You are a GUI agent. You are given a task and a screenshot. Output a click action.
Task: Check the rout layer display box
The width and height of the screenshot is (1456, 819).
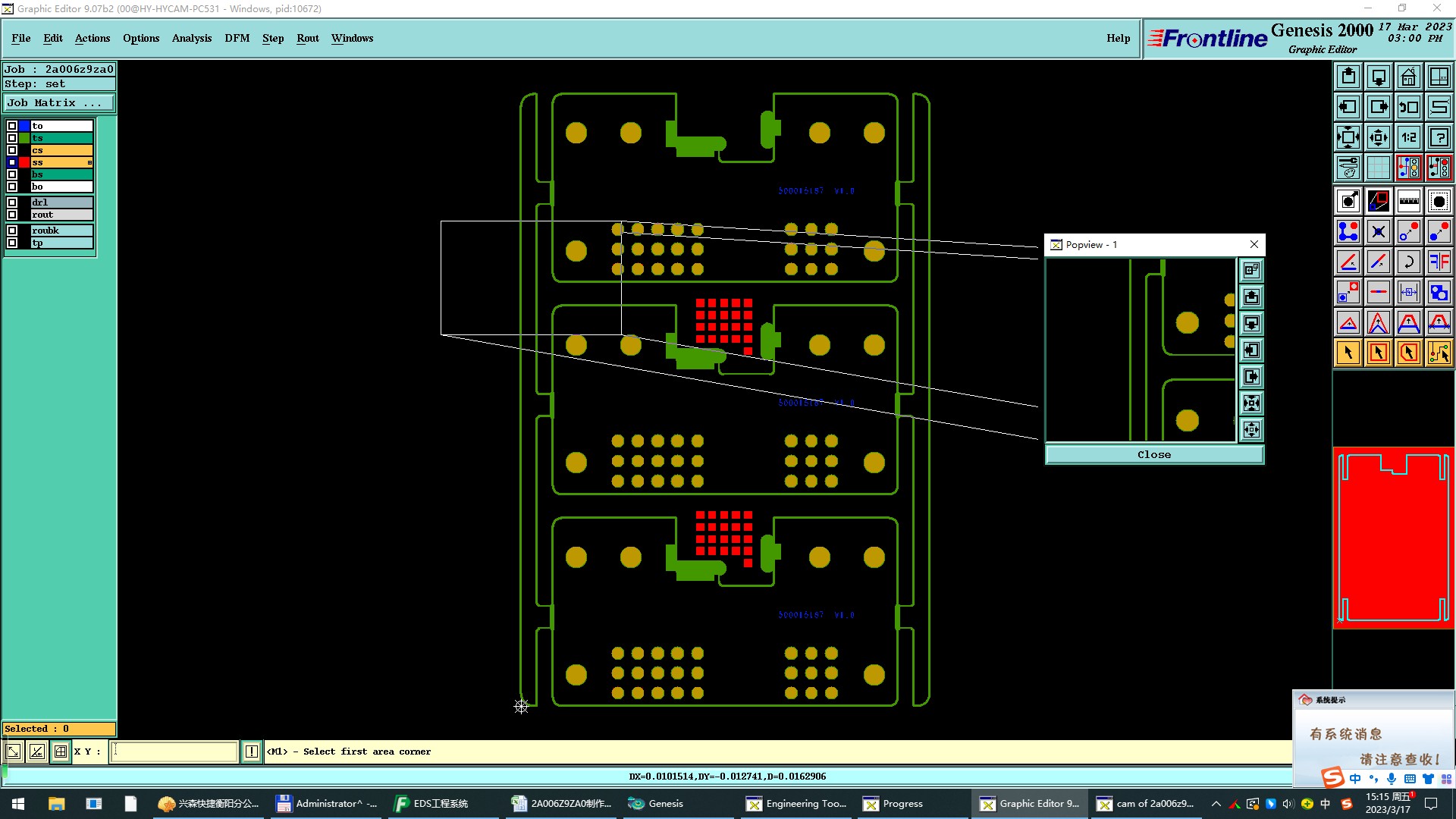tap(12, 215)
